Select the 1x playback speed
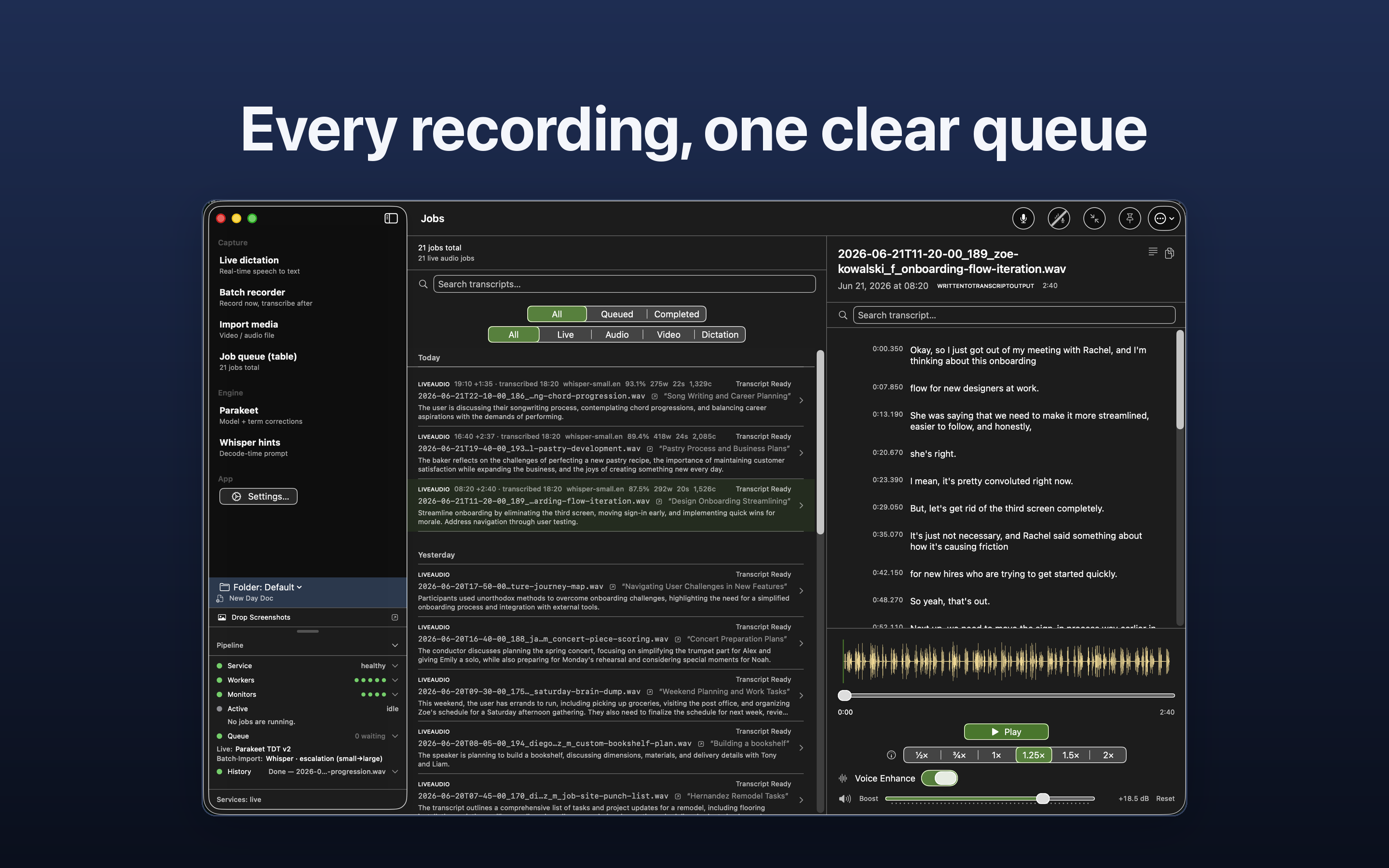The height and width of the screenshot is (868, 1389). 996,755
